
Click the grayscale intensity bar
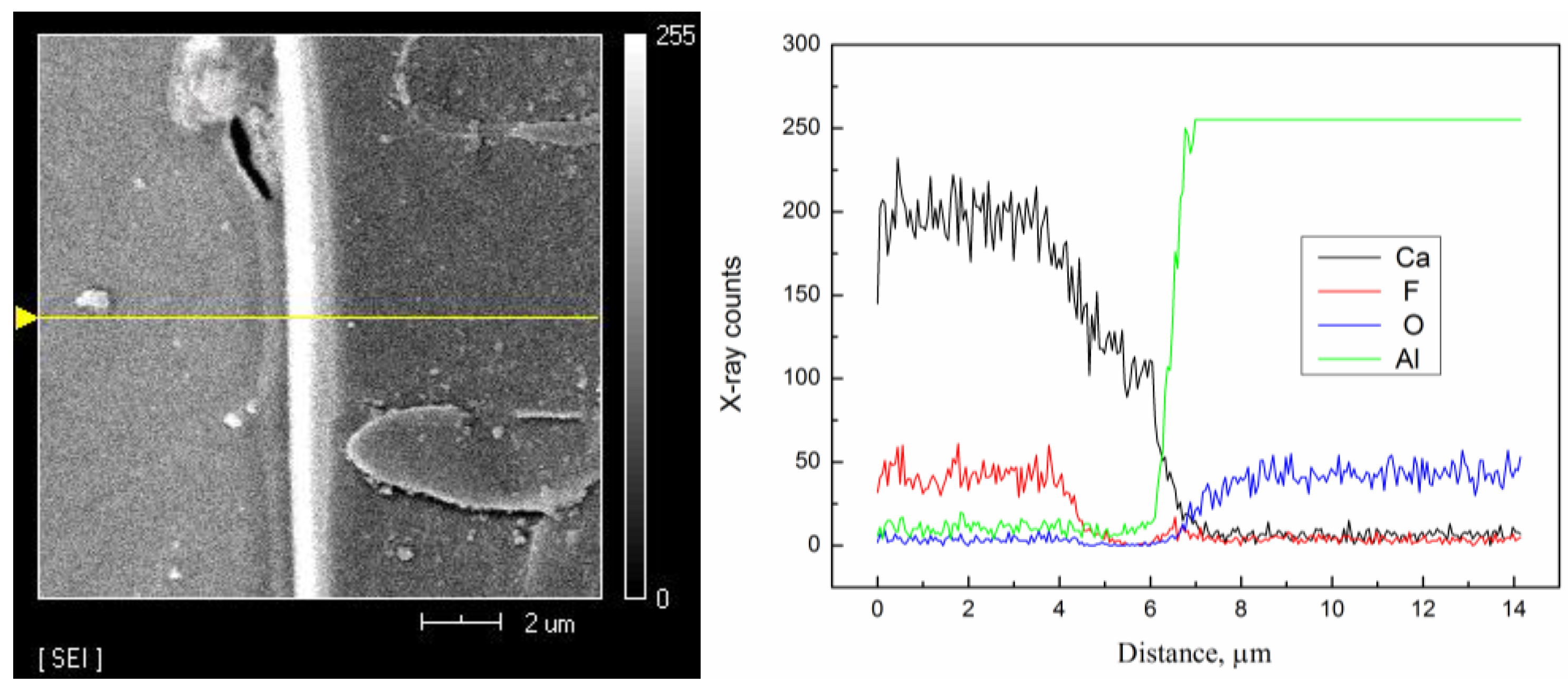coord(634,316)
